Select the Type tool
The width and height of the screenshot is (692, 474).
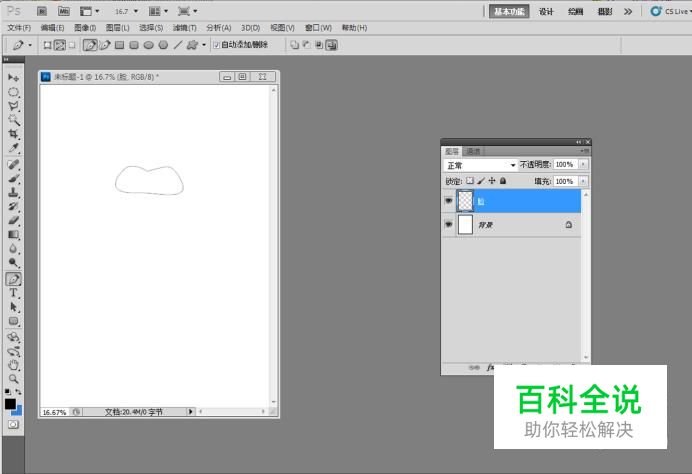pyautogui.click(x=13, y=293)
